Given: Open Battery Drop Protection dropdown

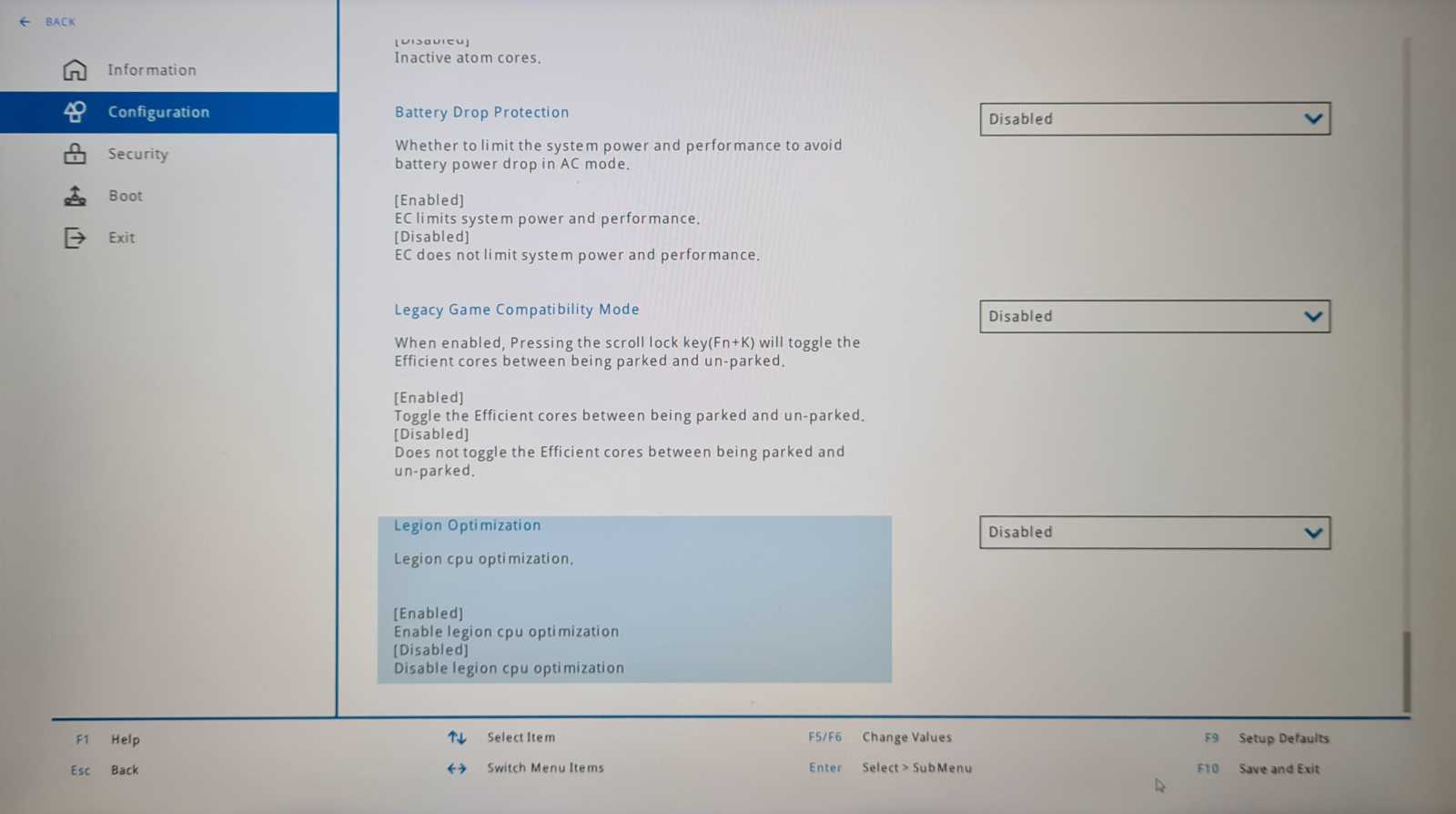Looking at the screenshot, I should point(1155,119).
